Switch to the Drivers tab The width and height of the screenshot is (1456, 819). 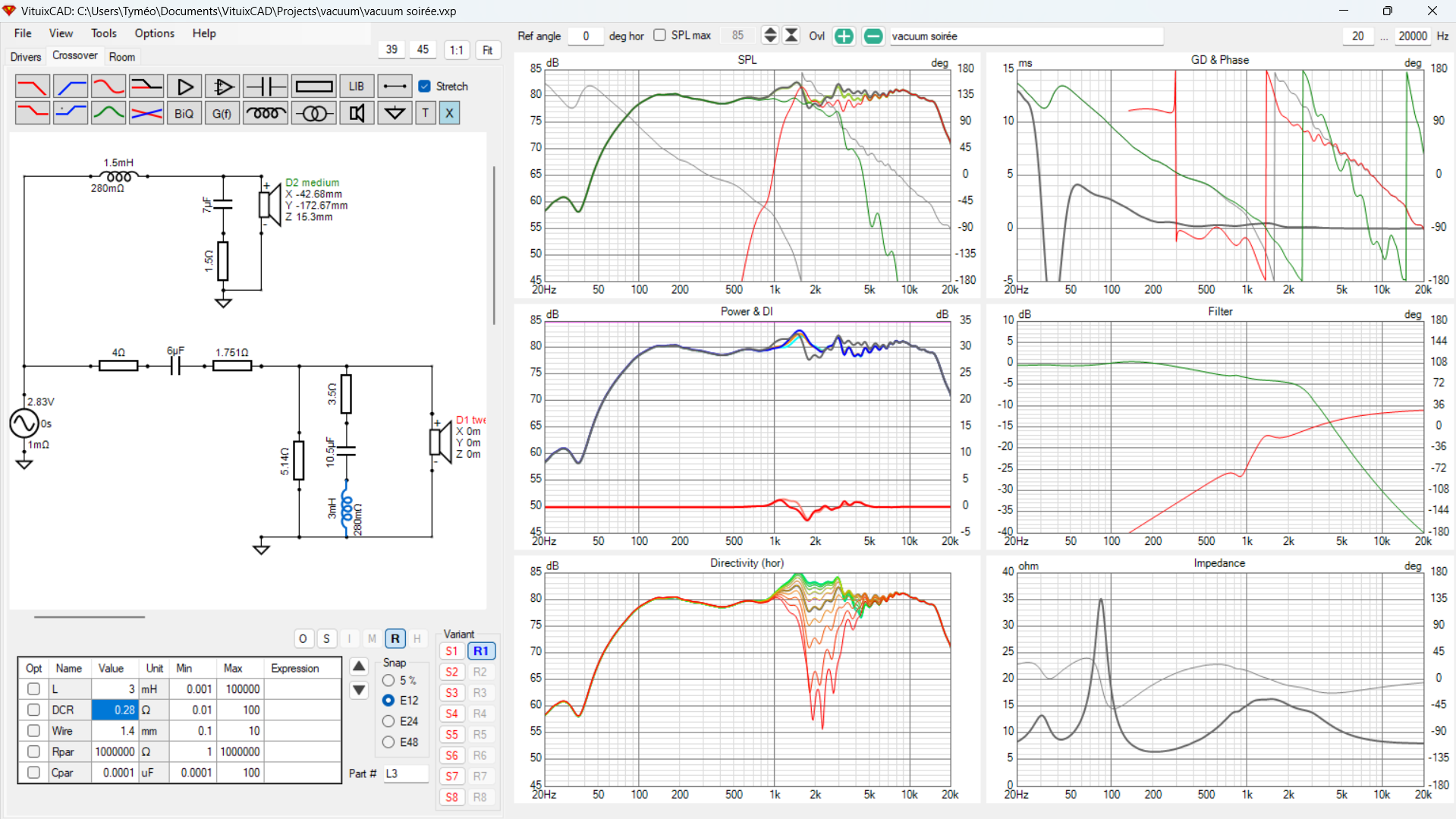click(26, 57)
